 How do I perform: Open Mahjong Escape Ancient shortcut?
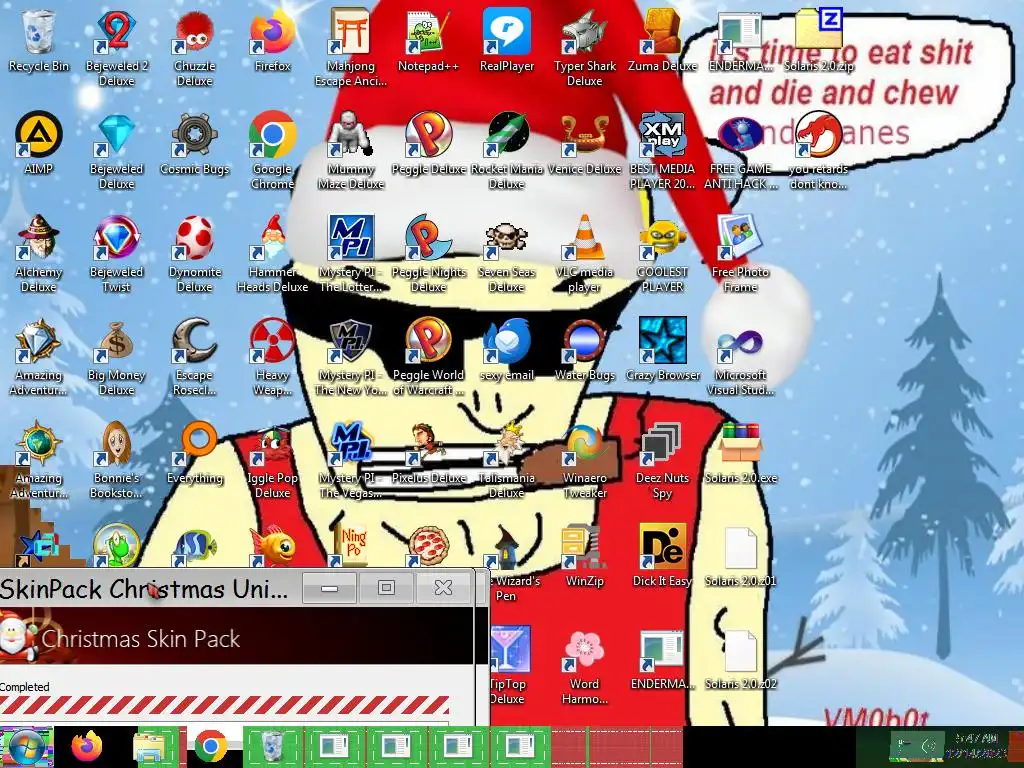click(x=351, y=48)
